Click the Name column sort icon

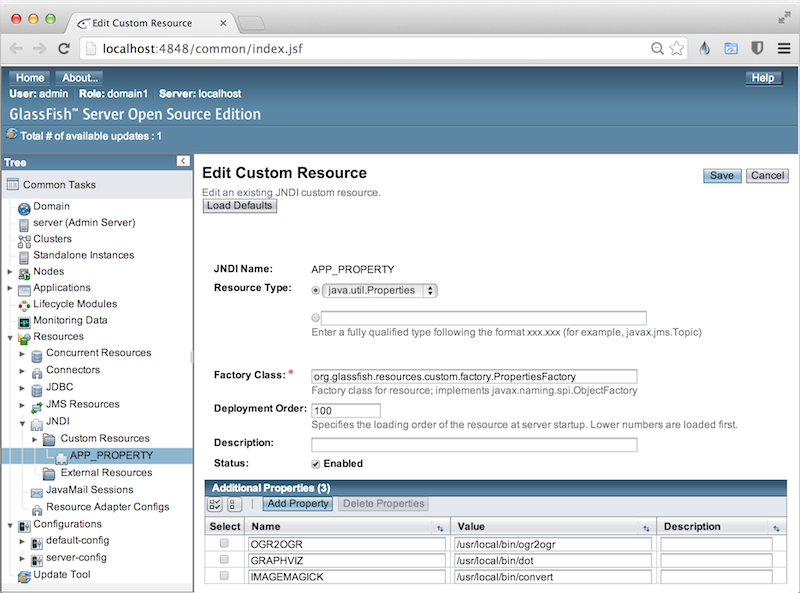click(440, 527)
